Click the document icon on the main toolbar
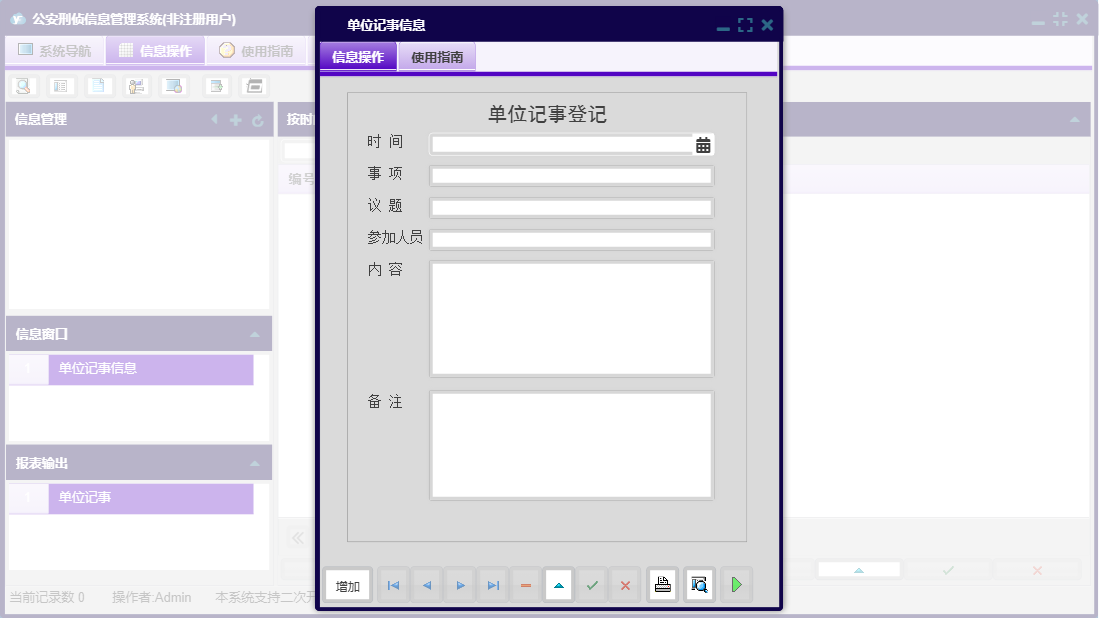1099x618 pixels. tap(97, 86)
